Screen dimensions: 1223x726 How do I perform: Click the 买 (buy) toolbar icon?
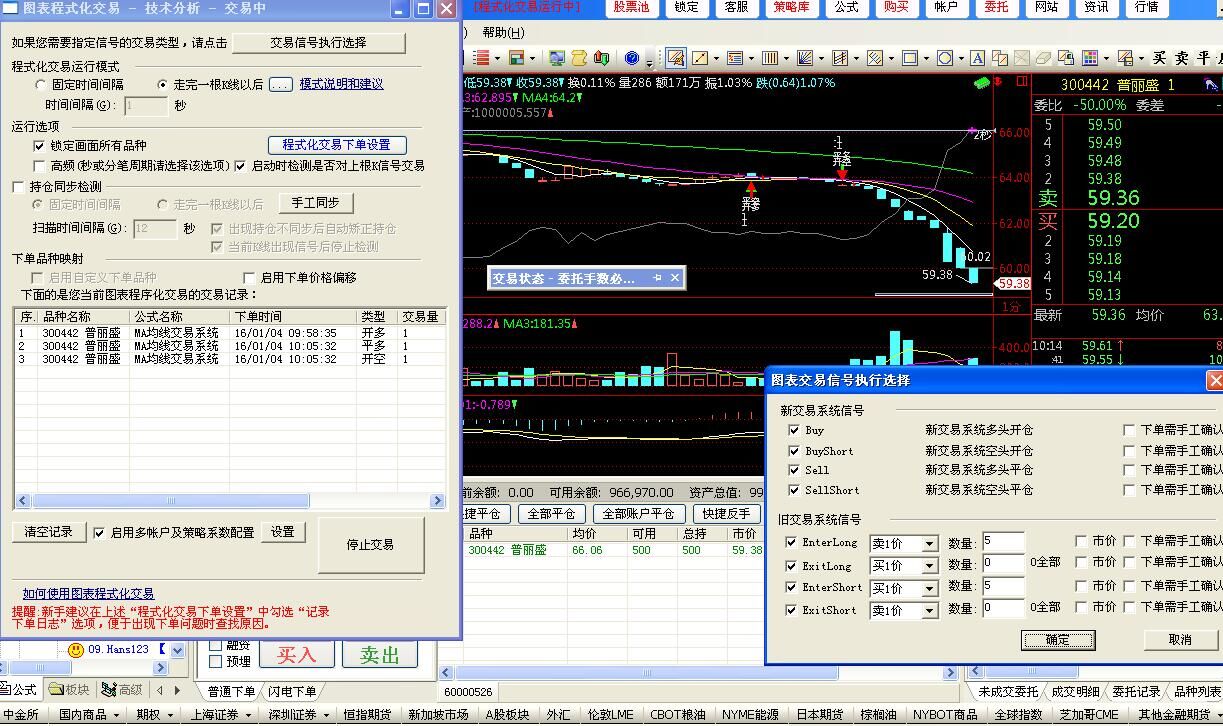(x=1159, y=58)
